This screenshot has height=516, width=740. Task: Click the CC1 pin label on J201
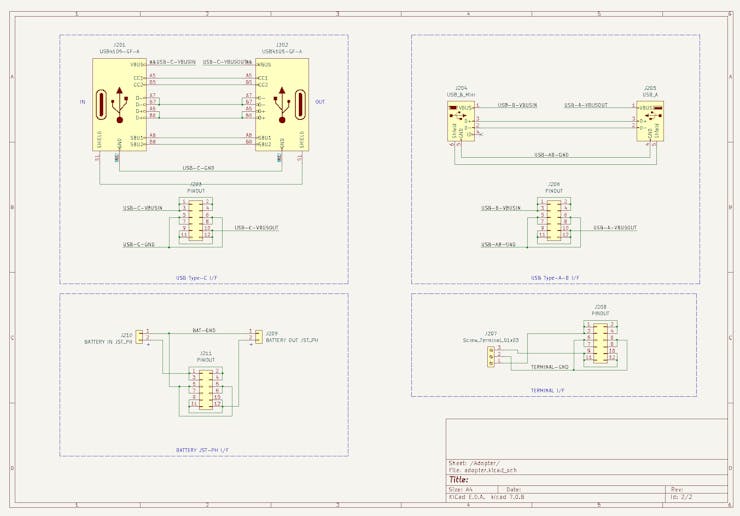138,78
